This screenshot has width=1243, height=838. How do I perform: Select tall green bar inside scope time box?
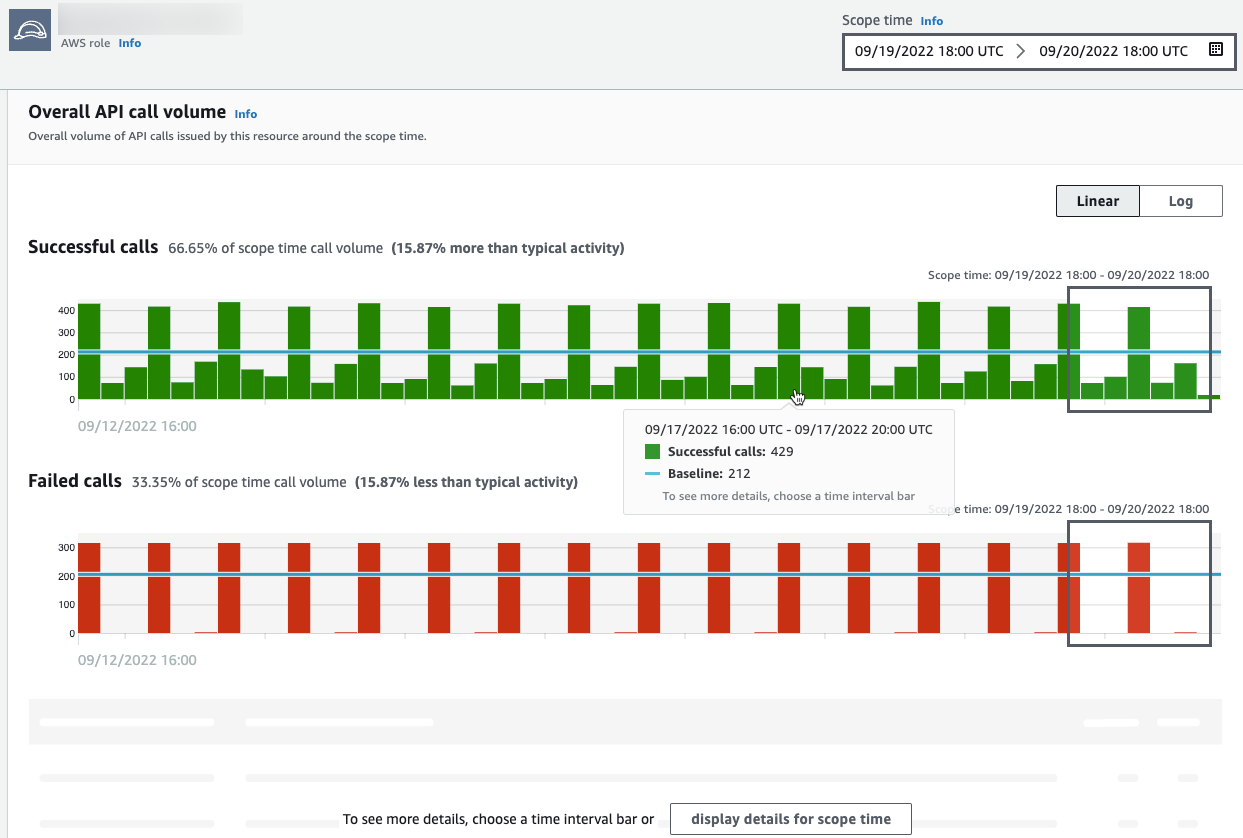pyautogui.click(x=1139, y=352)
